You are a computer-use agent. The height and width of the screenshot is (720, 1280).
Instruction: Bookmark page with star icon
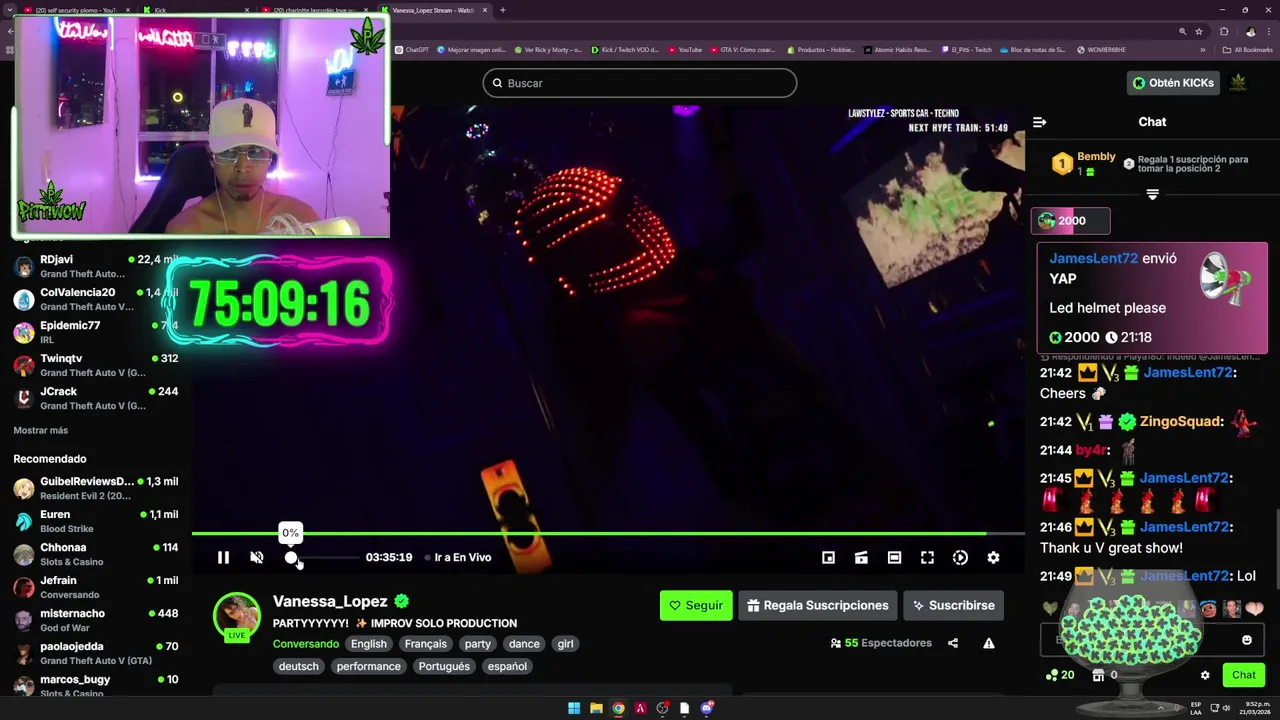tap(1198, 31)
